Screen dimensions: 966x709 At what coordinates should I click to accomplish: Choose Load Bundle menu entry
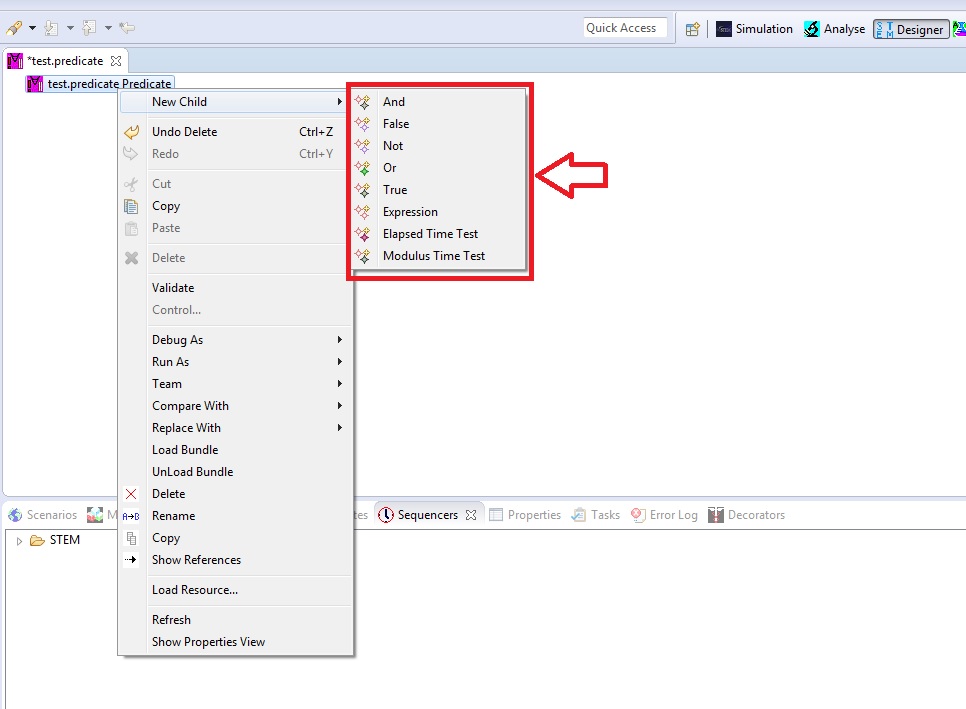pyautogui.click(x=236, y=450)
